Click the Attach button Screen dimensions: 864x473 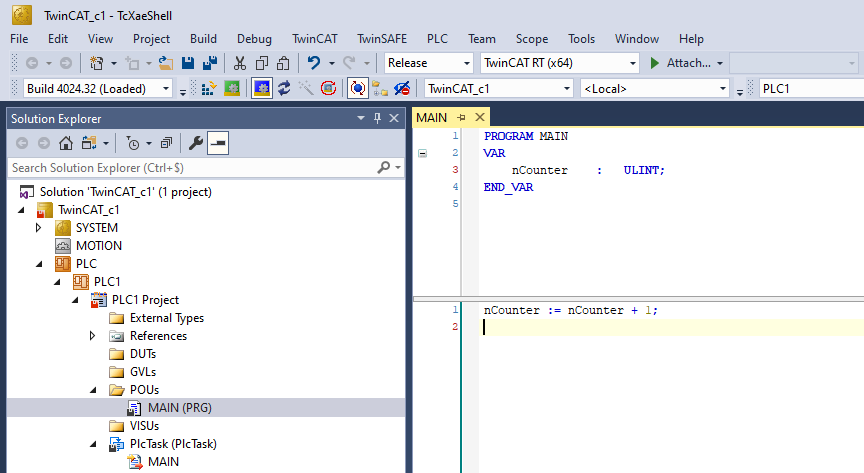pos(685,63)
